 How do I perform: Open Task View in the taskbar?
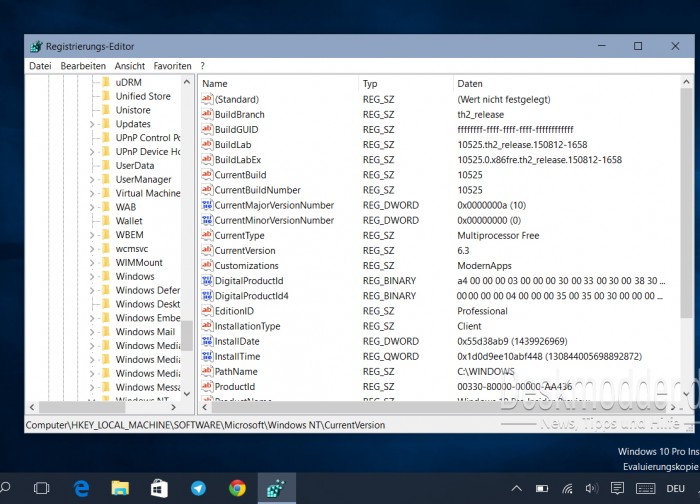[42, 488]
